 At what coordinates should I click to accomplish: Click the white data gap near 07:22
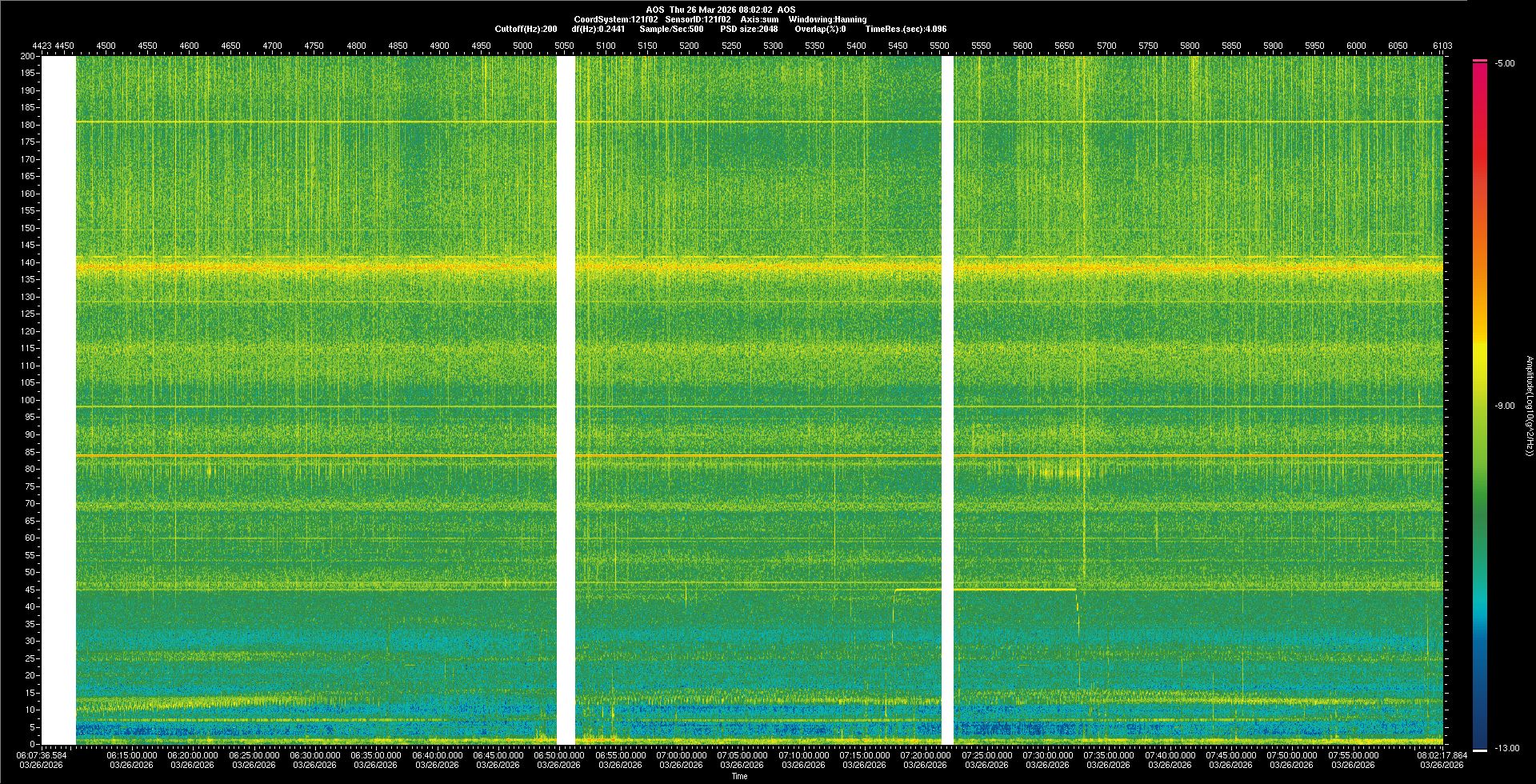click(x=947, y=400)
